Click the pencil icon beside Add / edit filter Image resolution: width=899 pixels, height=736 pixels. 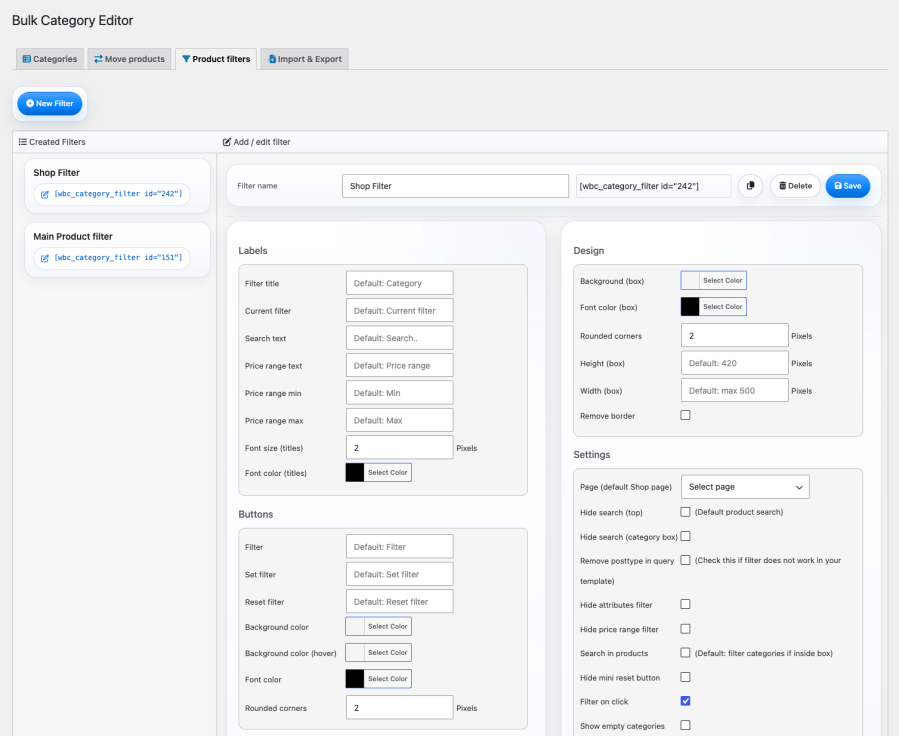(226, 142)
